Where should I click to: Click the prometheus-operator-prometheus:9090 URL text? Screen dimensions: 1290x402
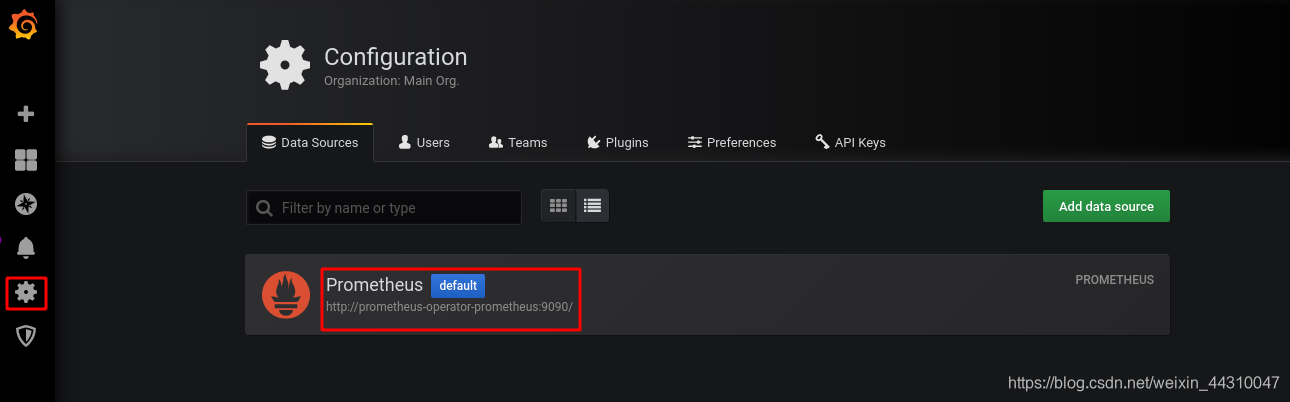coord(450,307)
